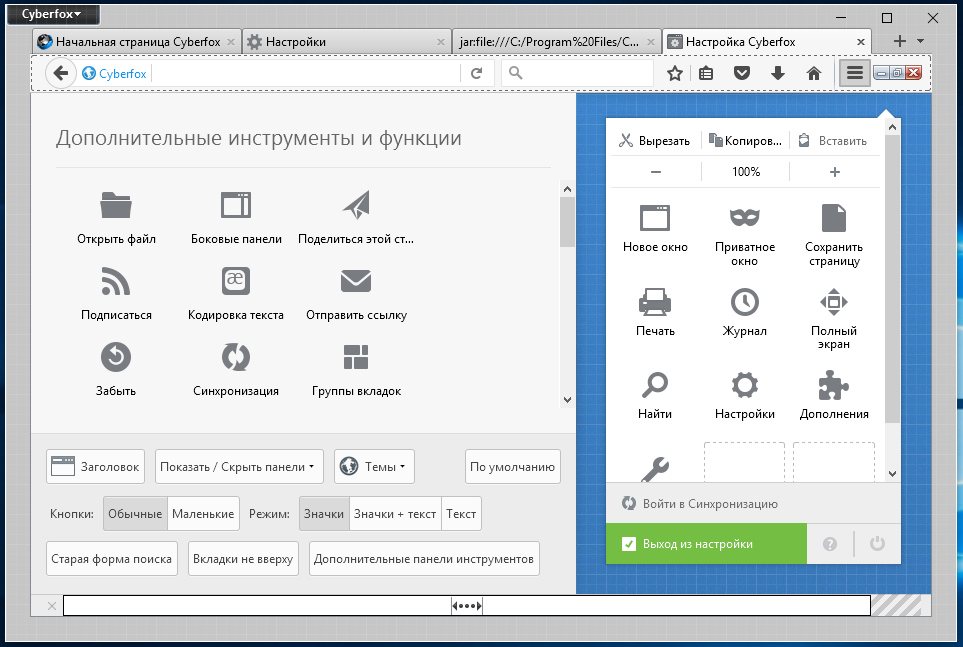Pick the 'Поделиться этой страницей' paper plane icon
This screenshot has width=963, height=647.
point(356,205)
